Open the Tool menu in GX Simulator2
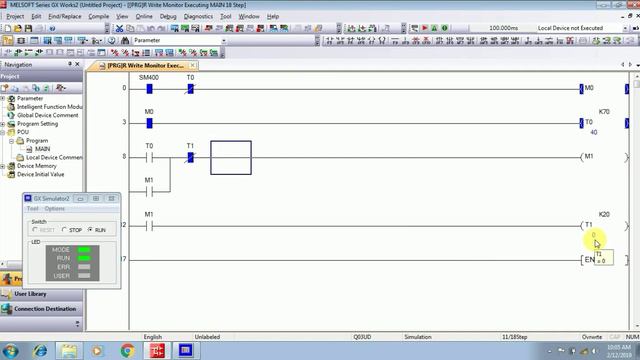Screen dimensions: 640x360 tap(32, 209)
